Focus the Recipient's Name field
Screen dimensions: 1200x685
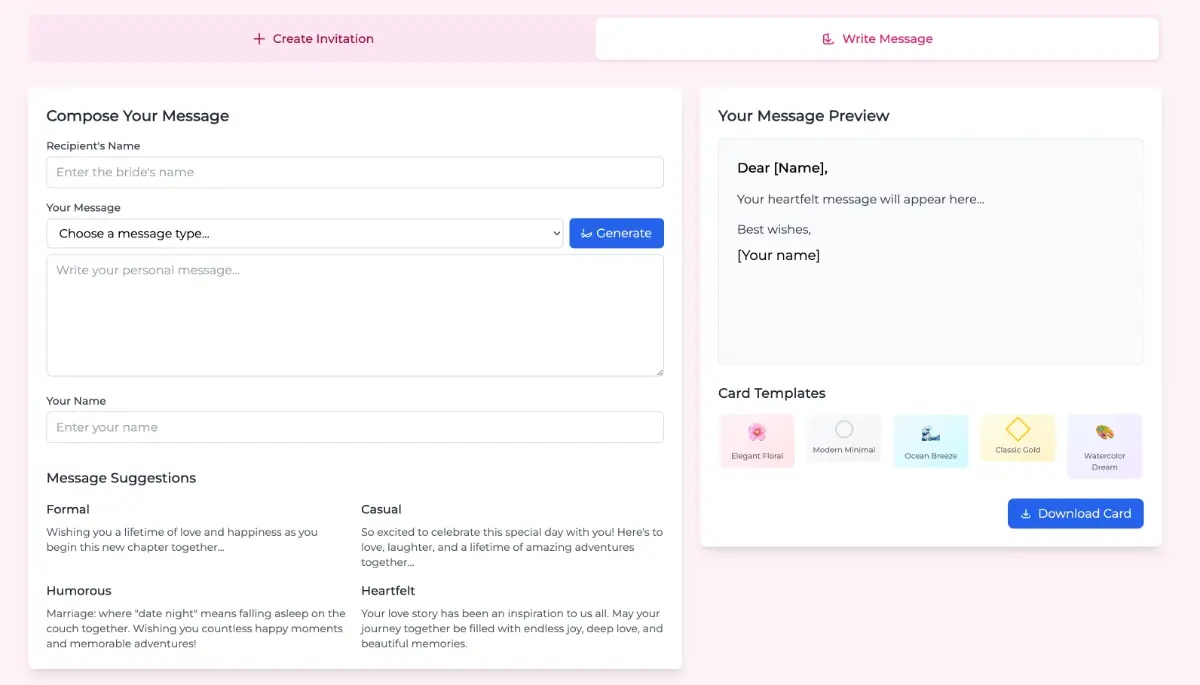click(355, 172)
